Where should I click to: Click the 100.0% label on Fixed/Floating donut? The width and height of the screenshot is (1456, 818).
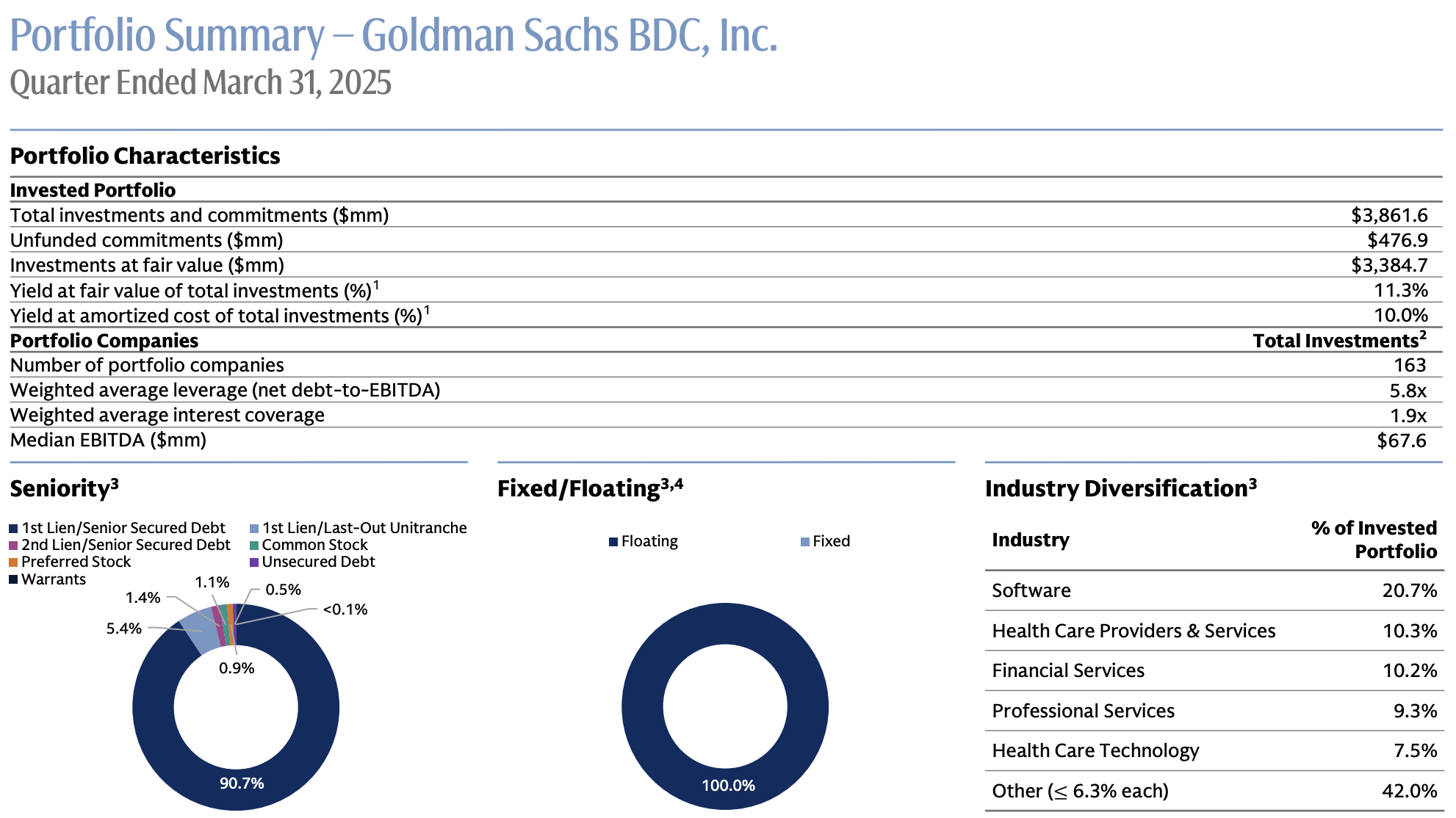click(728, 786)
